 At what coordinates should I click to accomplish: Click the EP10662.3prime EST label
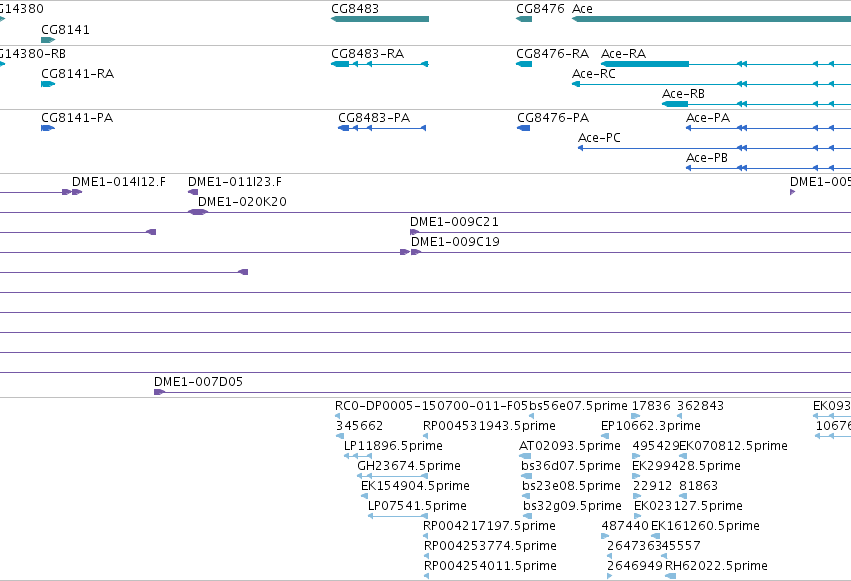[x=651, y=426]
